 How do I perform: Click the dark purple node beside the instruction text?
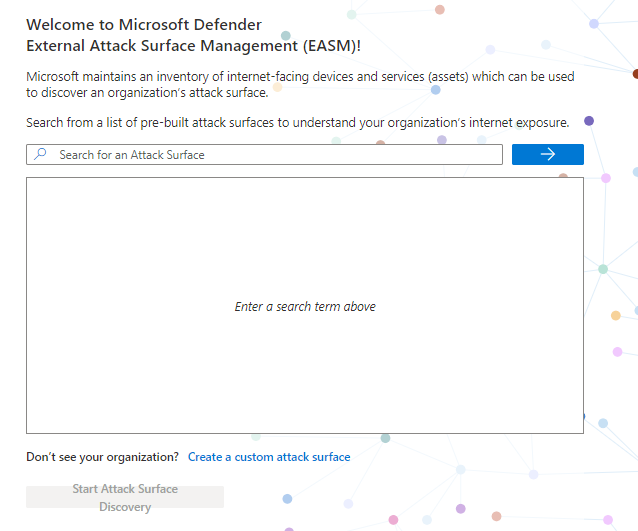[589, 121]
